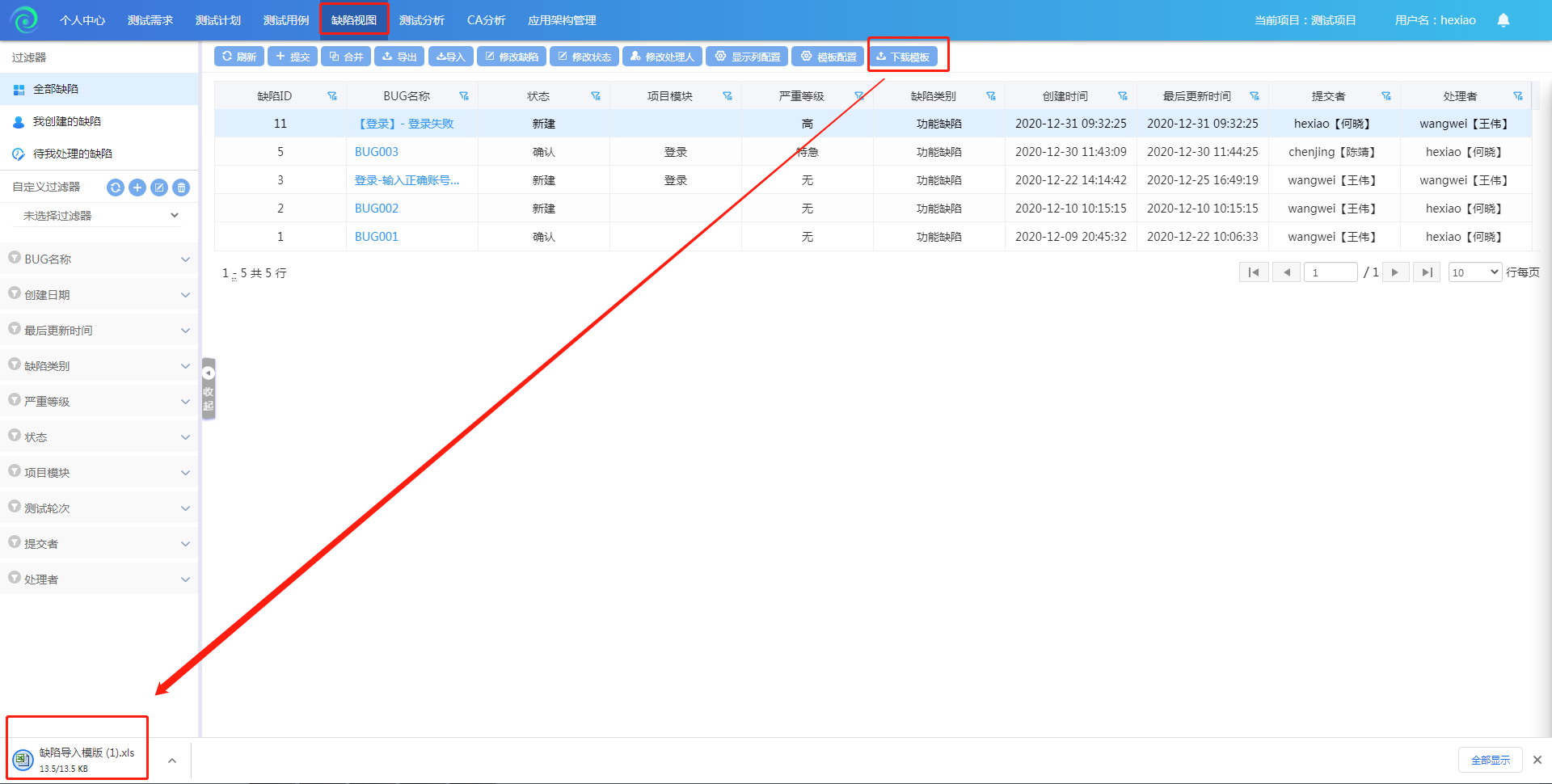Expand the 严重等级 filter section
The height and width of the screenshot is (784, 1552).
99,402
